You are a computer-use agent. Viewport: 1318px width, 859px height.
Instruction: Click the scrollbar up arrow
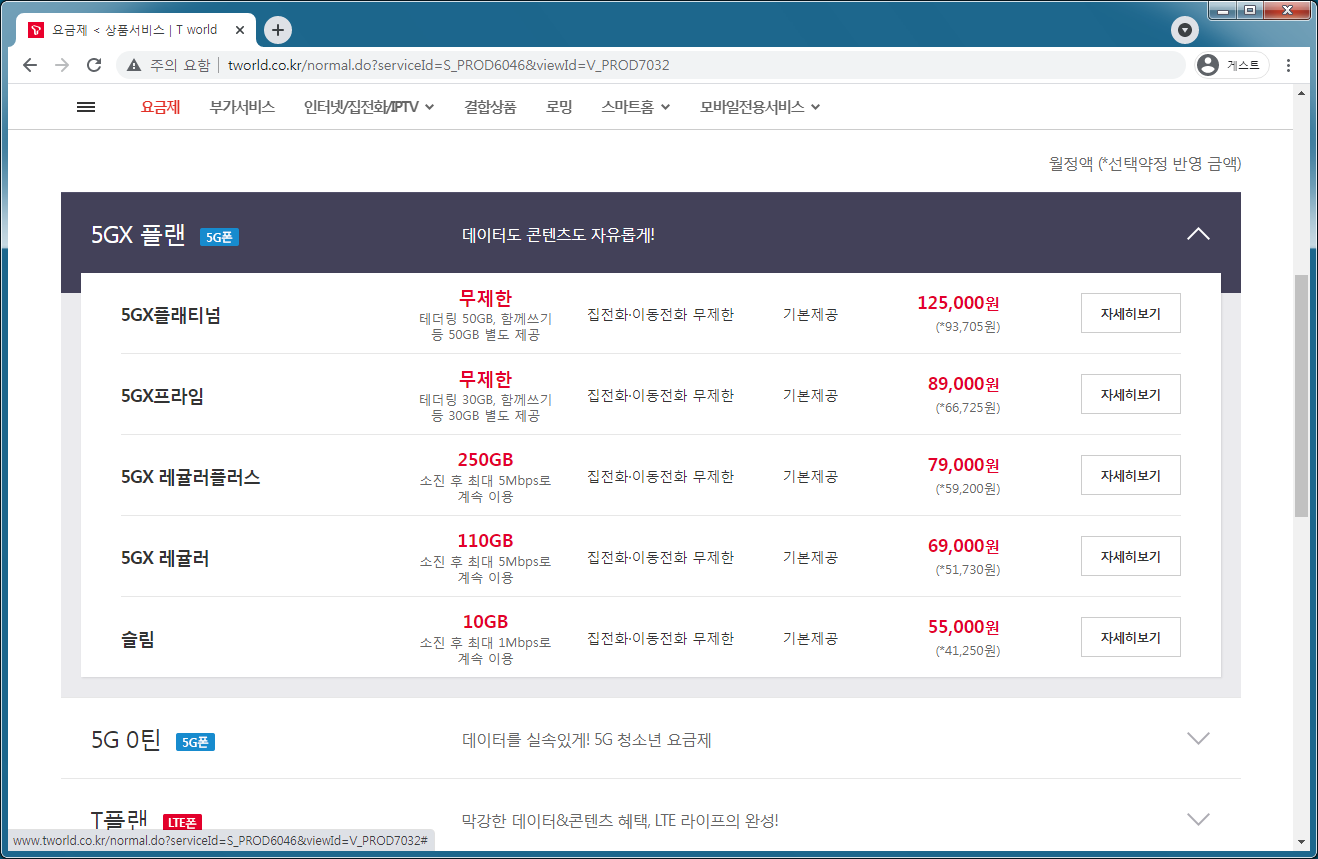1301,93
